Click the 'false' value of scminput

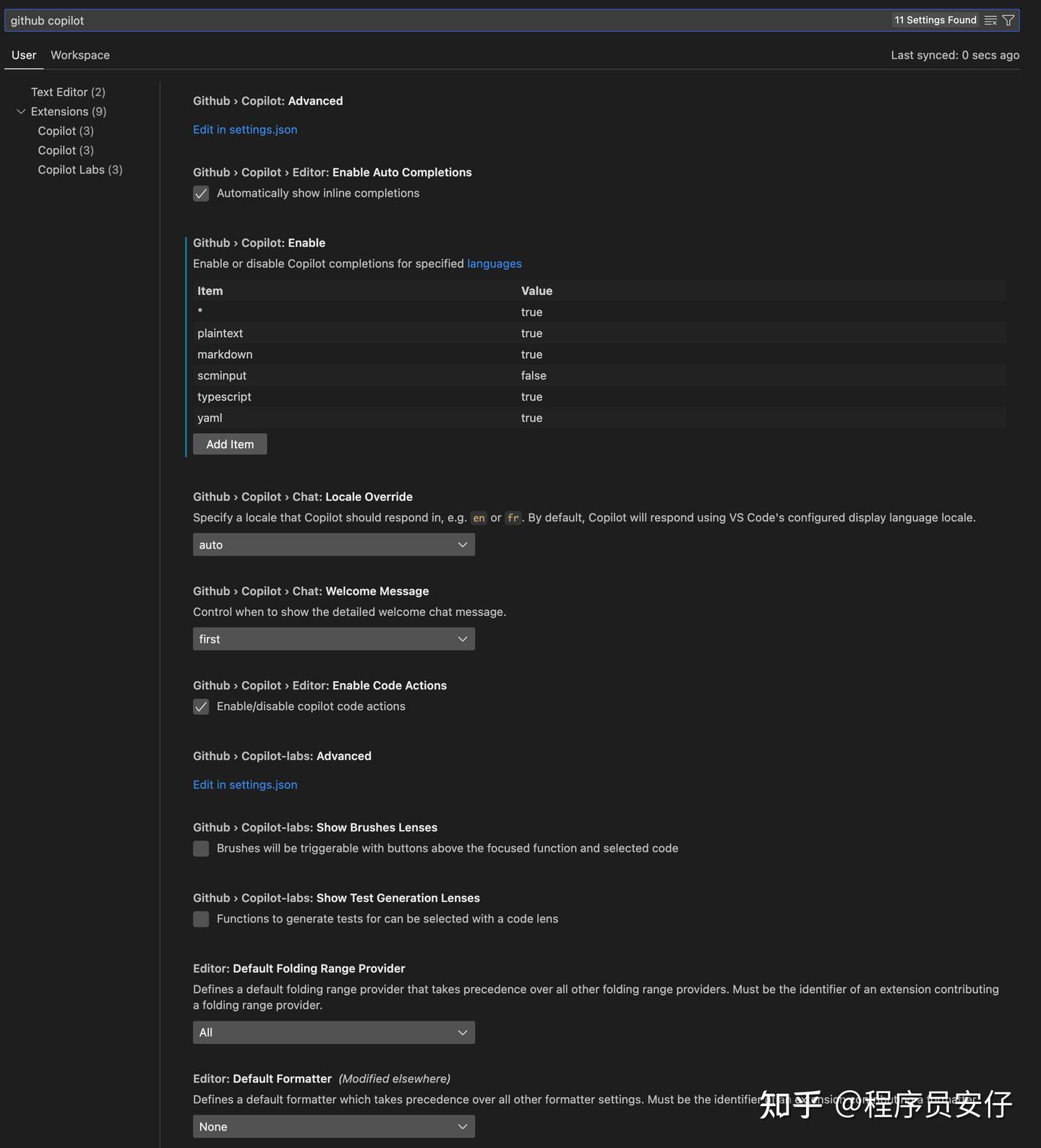click(x=534, y=375)
